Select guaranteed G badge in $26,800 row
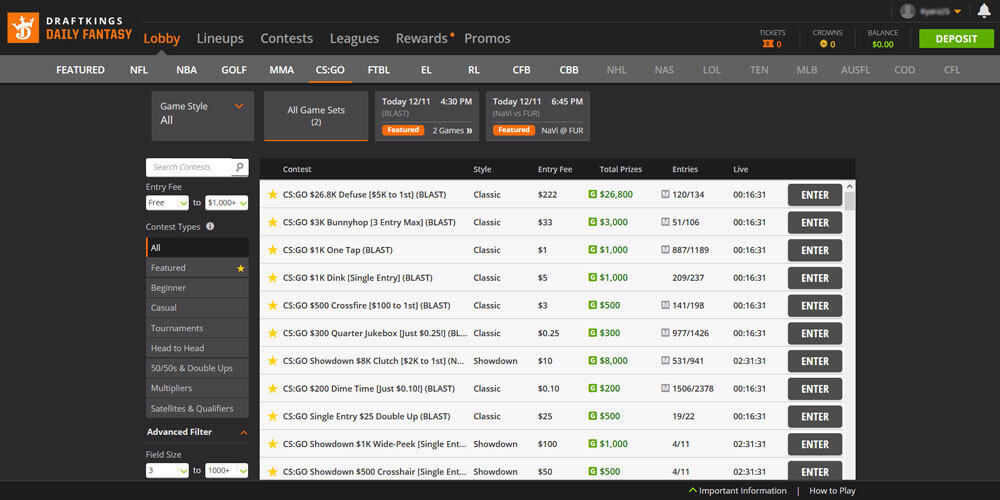Image resolution: width=1000 pixels, height=500 pixels. [592, 195]
